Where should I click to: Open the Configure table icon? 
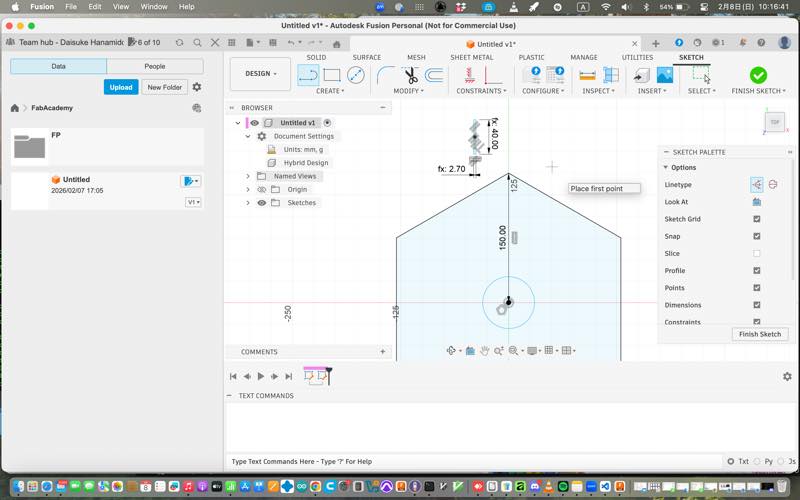point(555,75)
